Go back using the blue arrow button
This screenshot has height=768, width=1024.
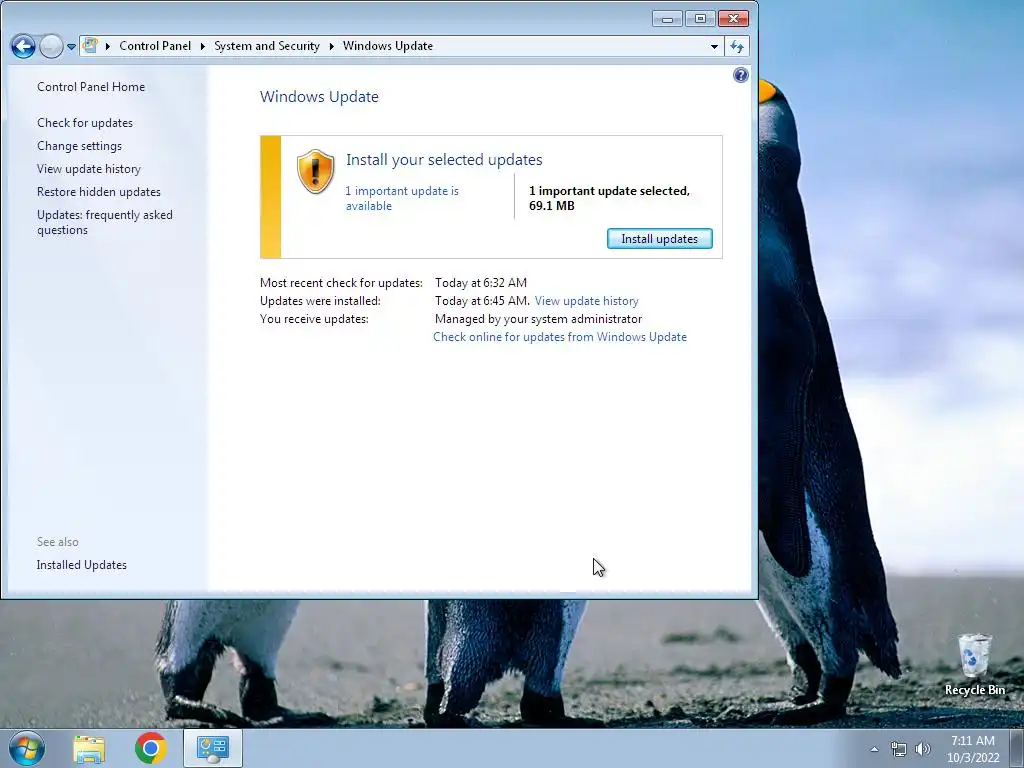coord(23,46)
